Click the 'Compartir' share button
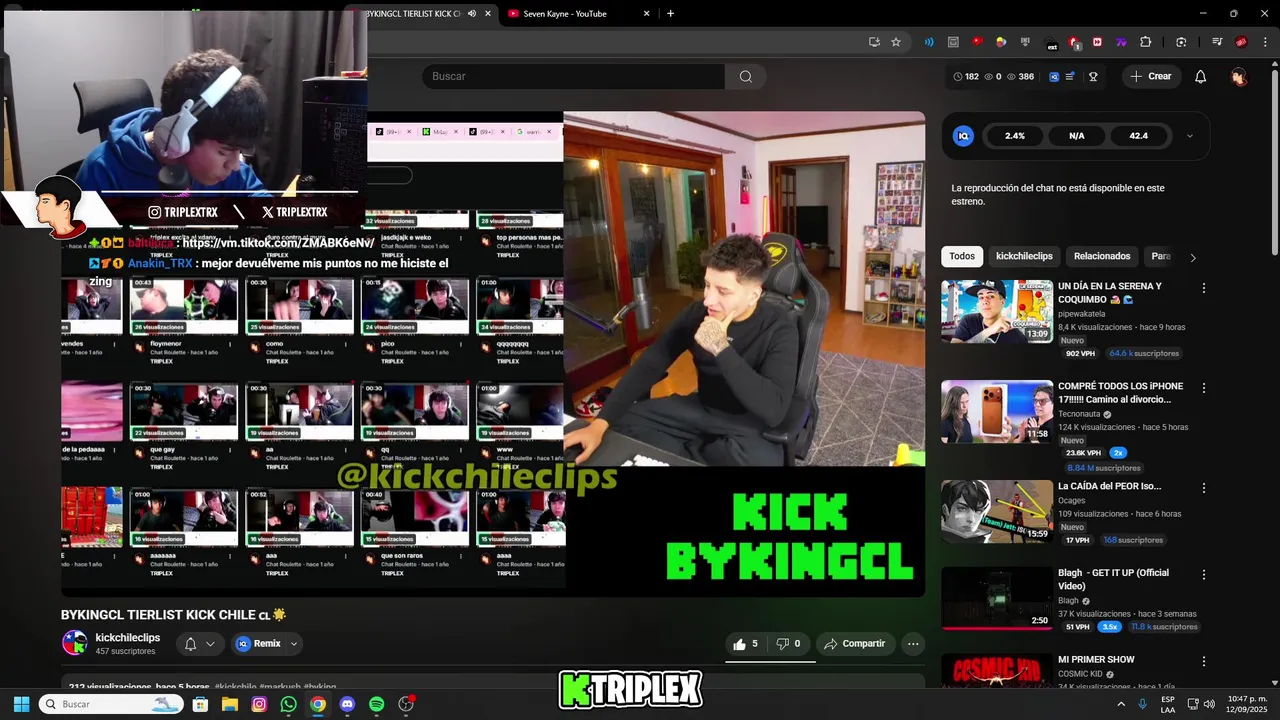 [x=855, y=644]
